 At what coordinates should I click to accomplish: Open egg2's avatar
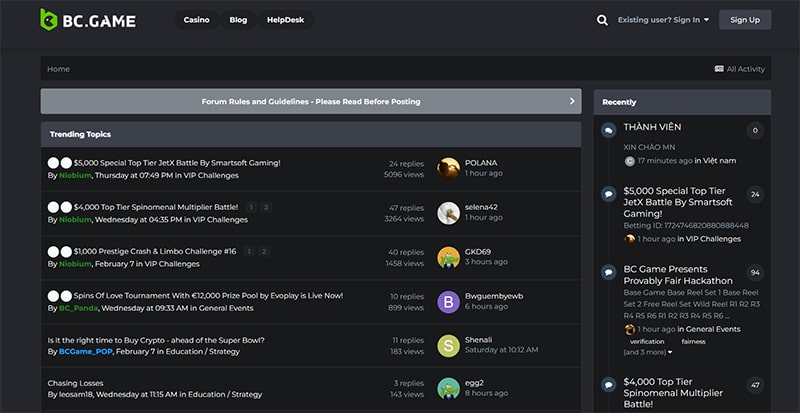pyautogui.click(x=448, y=388)
